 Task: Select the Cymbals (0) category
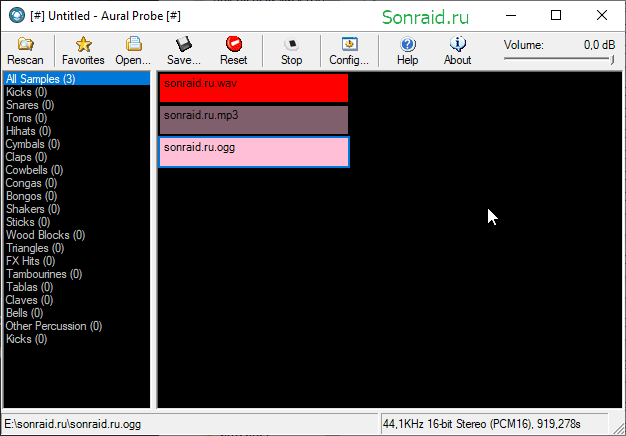point(77,144)
